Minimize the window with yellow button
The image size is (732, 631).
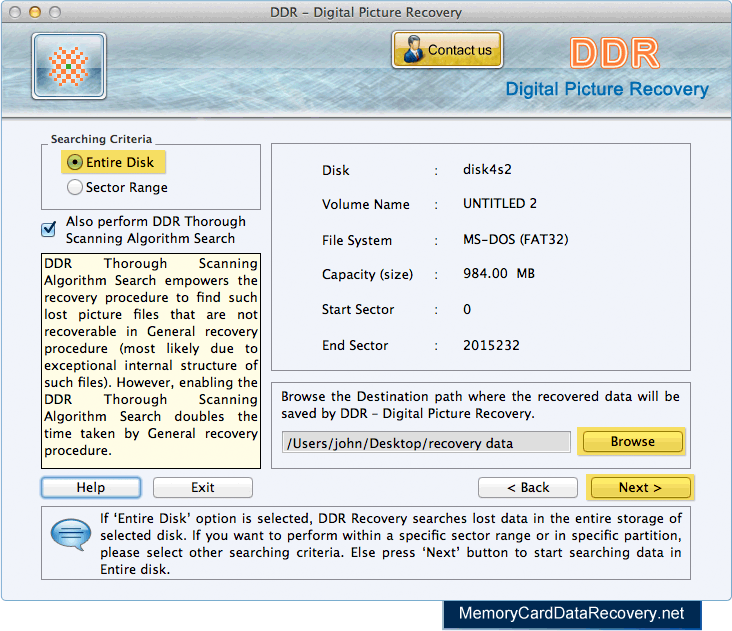[35, 12]
